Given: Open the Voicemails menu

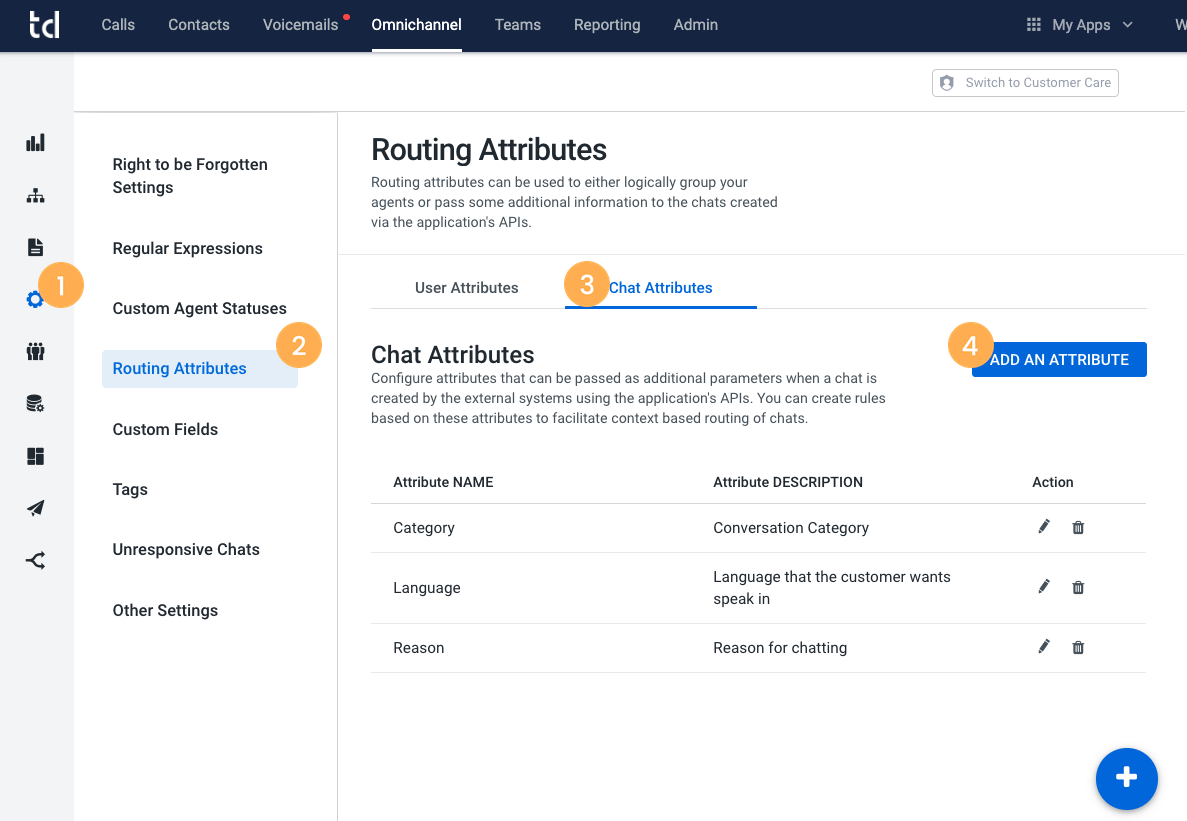Looking at the screenshot, I should pos(301,25).
